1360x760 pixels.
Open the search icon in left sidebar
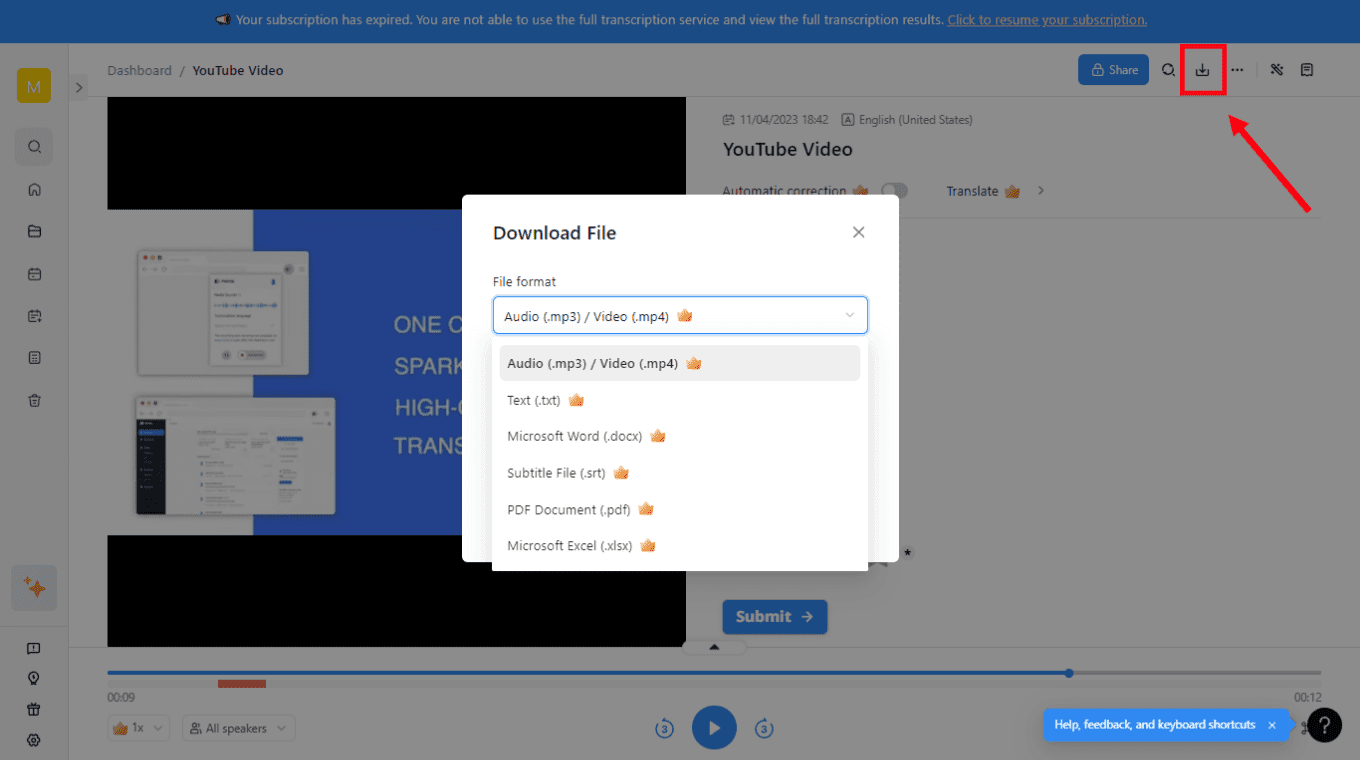34,147
